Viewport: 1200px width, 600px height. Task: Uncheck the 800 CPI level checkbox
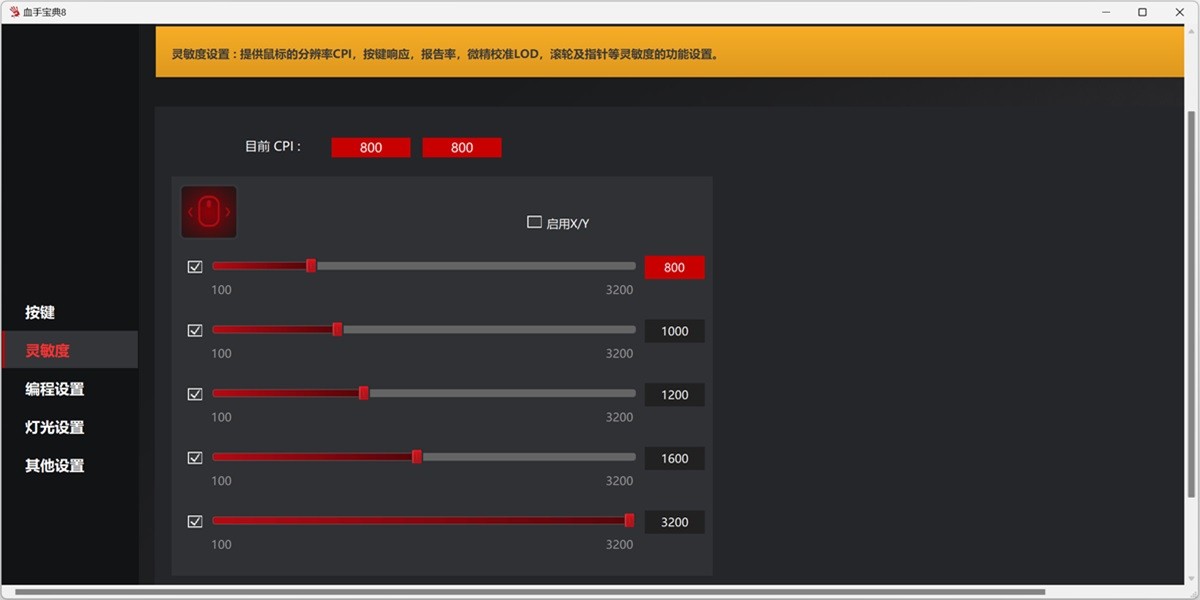195,267
